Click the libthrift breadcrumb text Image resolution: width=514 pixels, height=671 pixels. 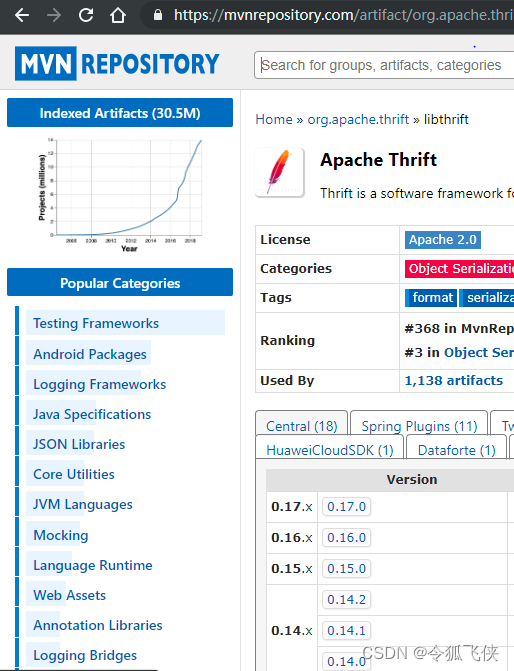[446, 119]
